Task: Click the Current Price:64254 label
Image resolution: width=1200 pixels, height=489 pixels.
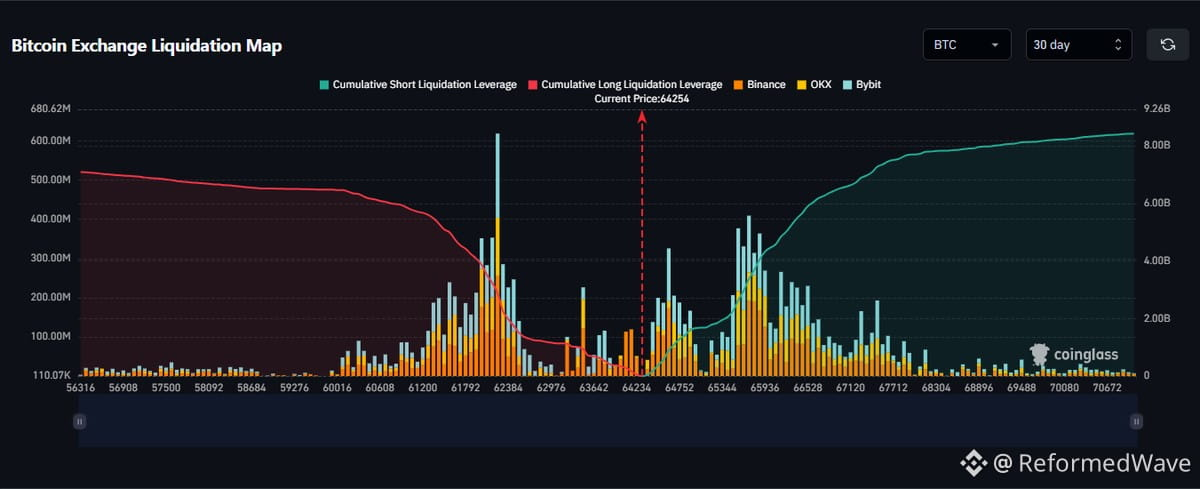Action: [x=642, y=99]
